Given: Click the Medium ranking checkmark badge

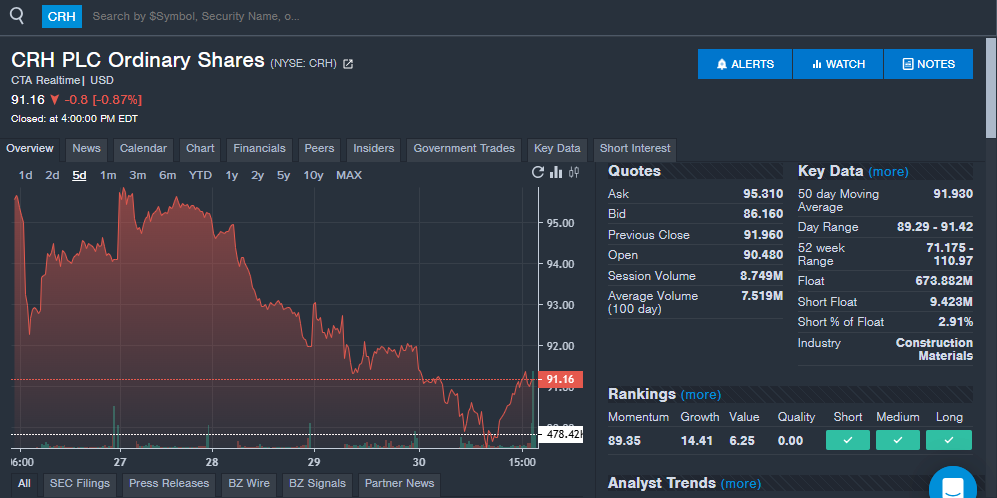Looking at the screenshot, I should click(898, 440).
